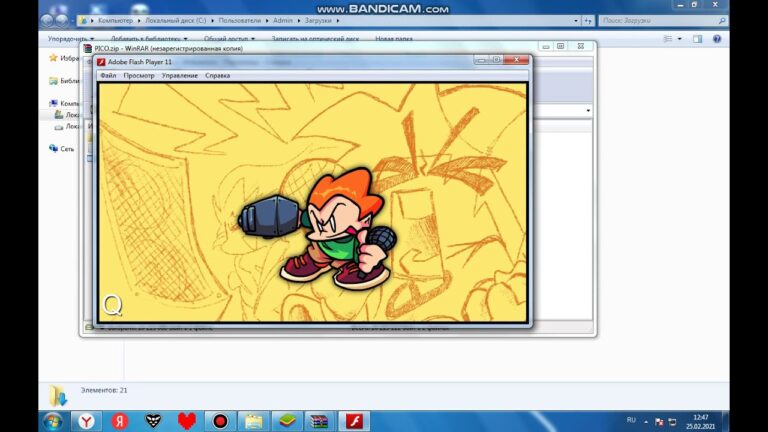Viewport: 768px width, 432px height.
Task: Open the address bar history dropdown
Action: (576, 21)
